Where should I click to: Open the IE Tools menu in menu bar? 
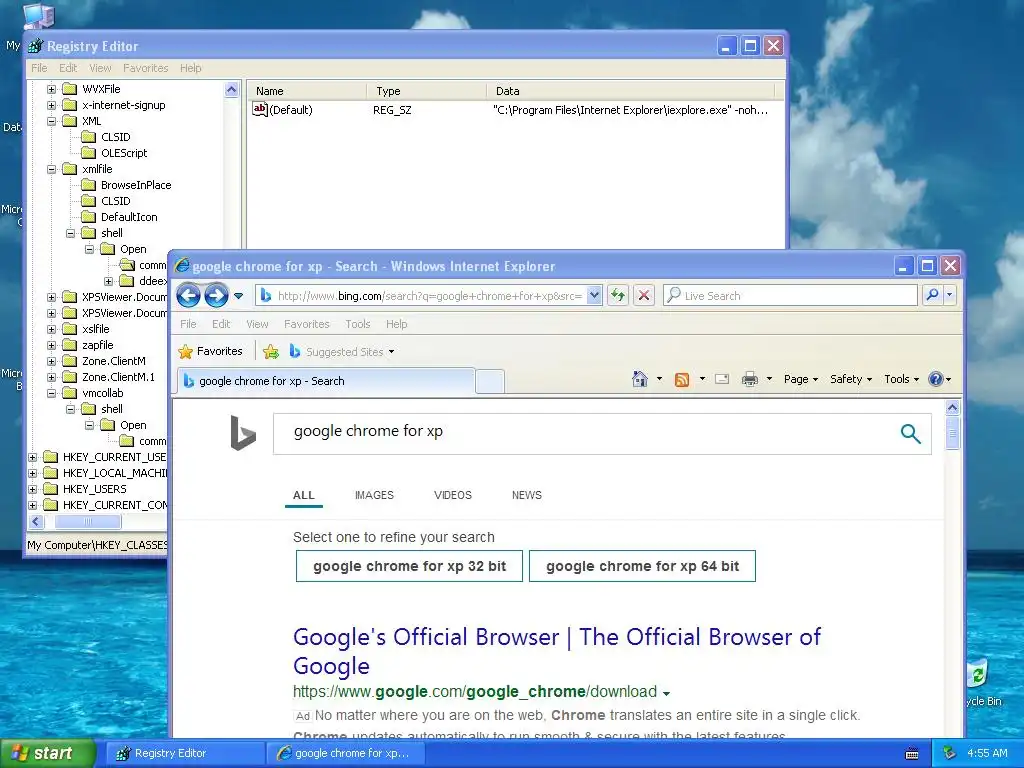point(358,324)
